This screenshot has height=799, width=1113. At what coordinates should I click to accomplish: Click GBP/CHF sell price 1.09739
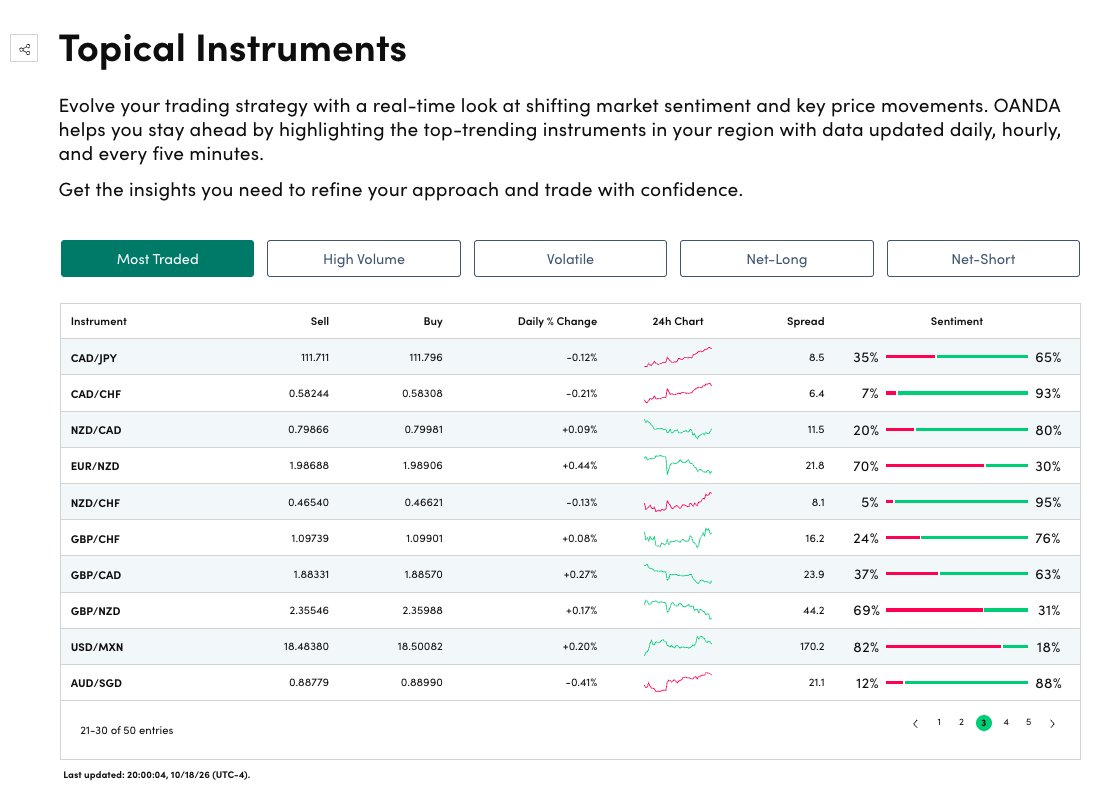[309, 539]
